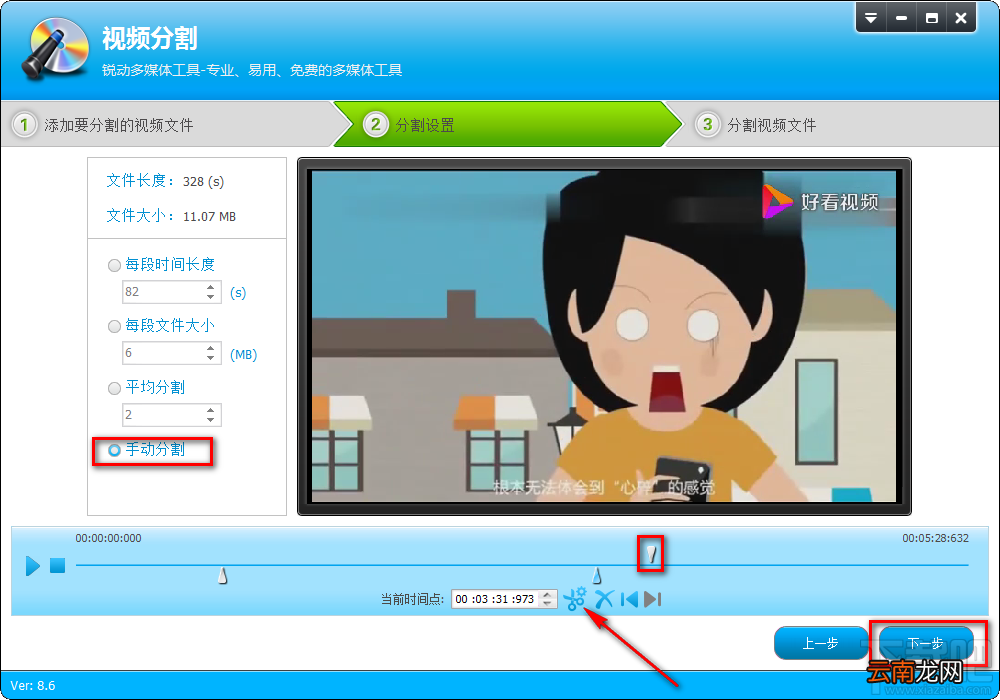
Task: Close the video splitter window
Action: [x=961, y=18]
